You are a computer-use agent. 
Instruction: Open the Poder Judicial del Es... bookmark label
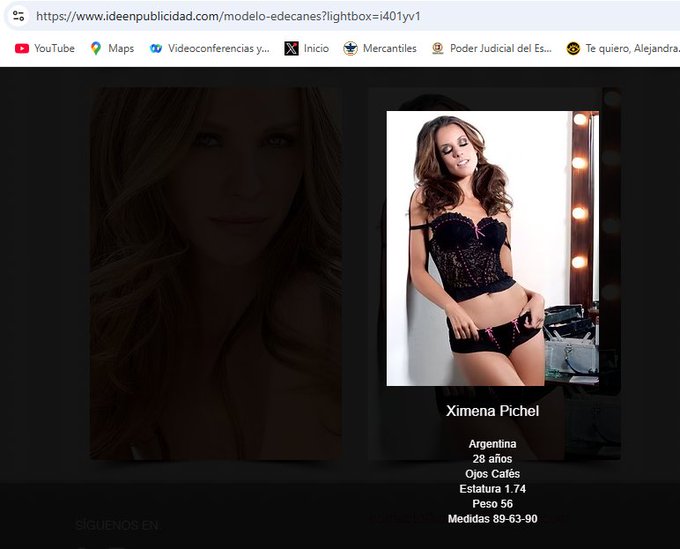point(500,49)
